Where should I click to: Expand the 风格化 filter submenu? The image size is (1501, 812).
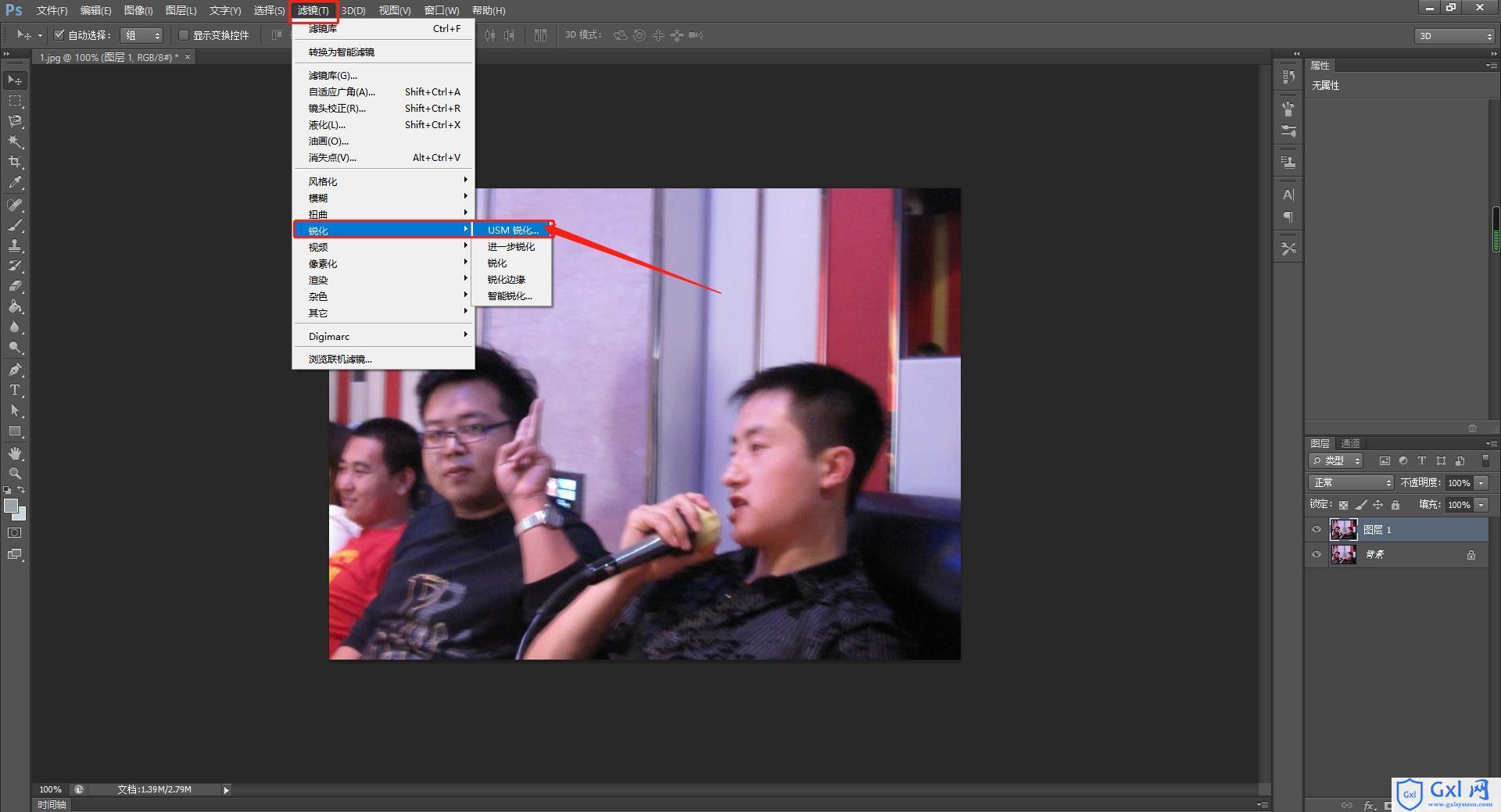[383, 181]
